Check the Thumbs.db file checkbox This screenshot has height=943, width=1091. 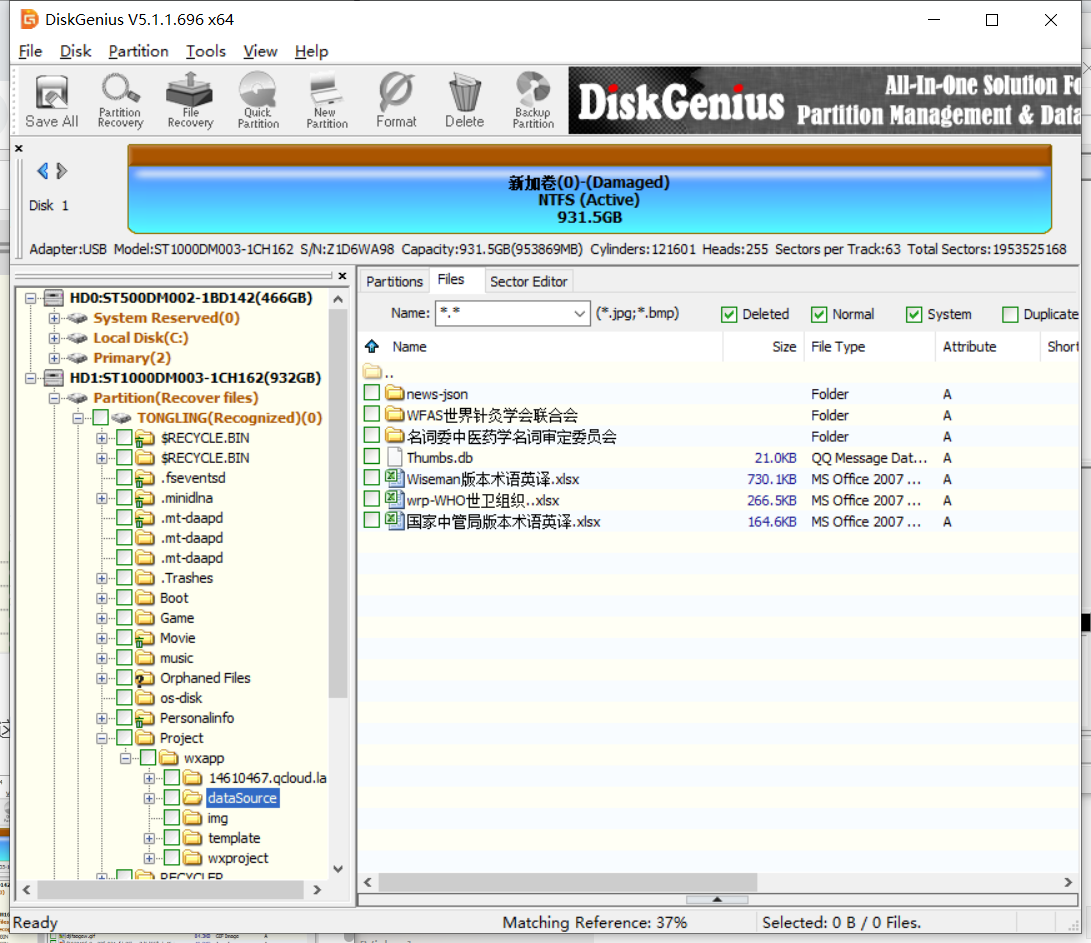coord(371,457)
